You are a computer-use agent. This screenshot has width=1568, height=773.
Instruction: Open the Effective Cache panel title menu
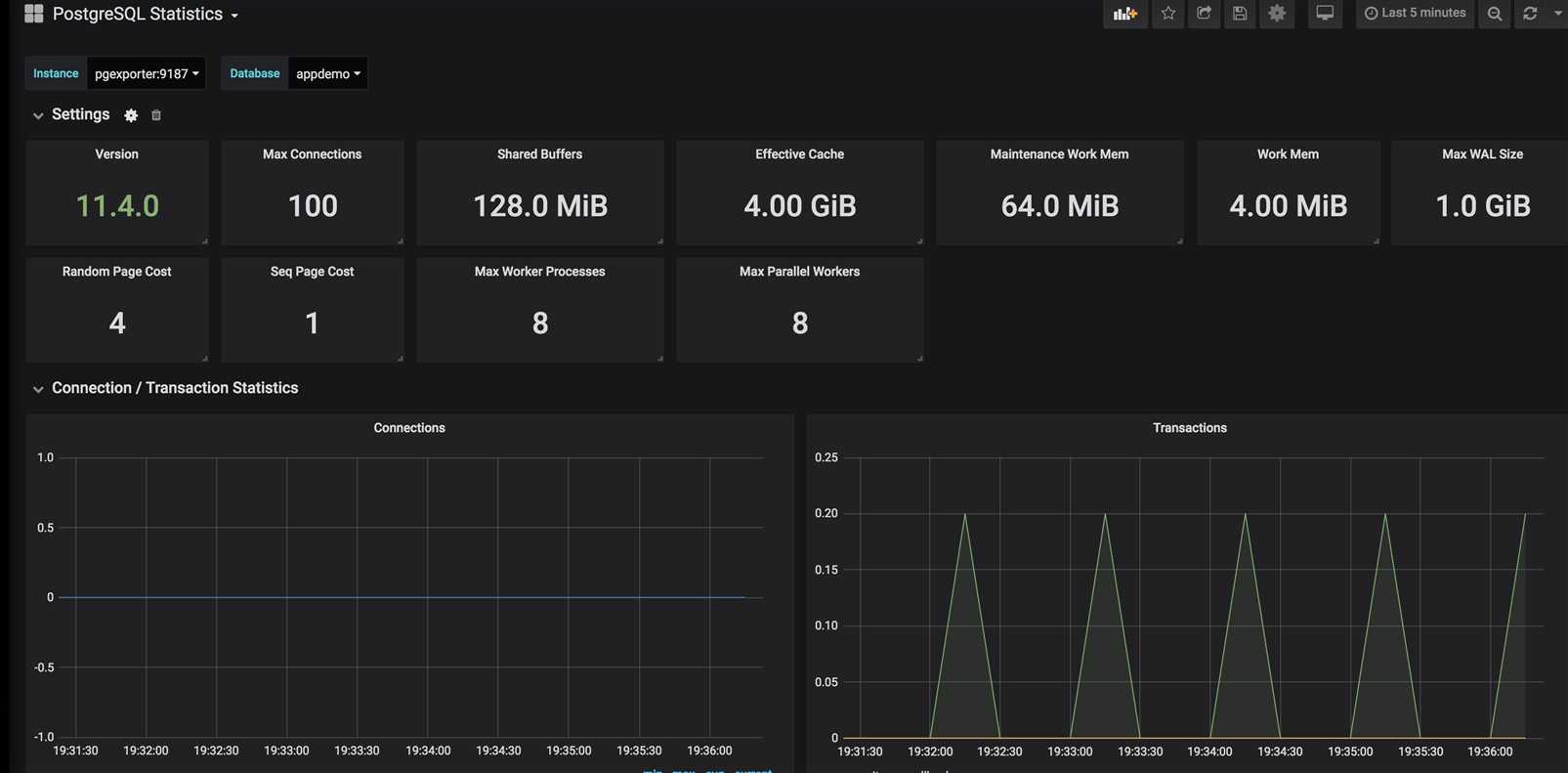click(x=799, y=154)
